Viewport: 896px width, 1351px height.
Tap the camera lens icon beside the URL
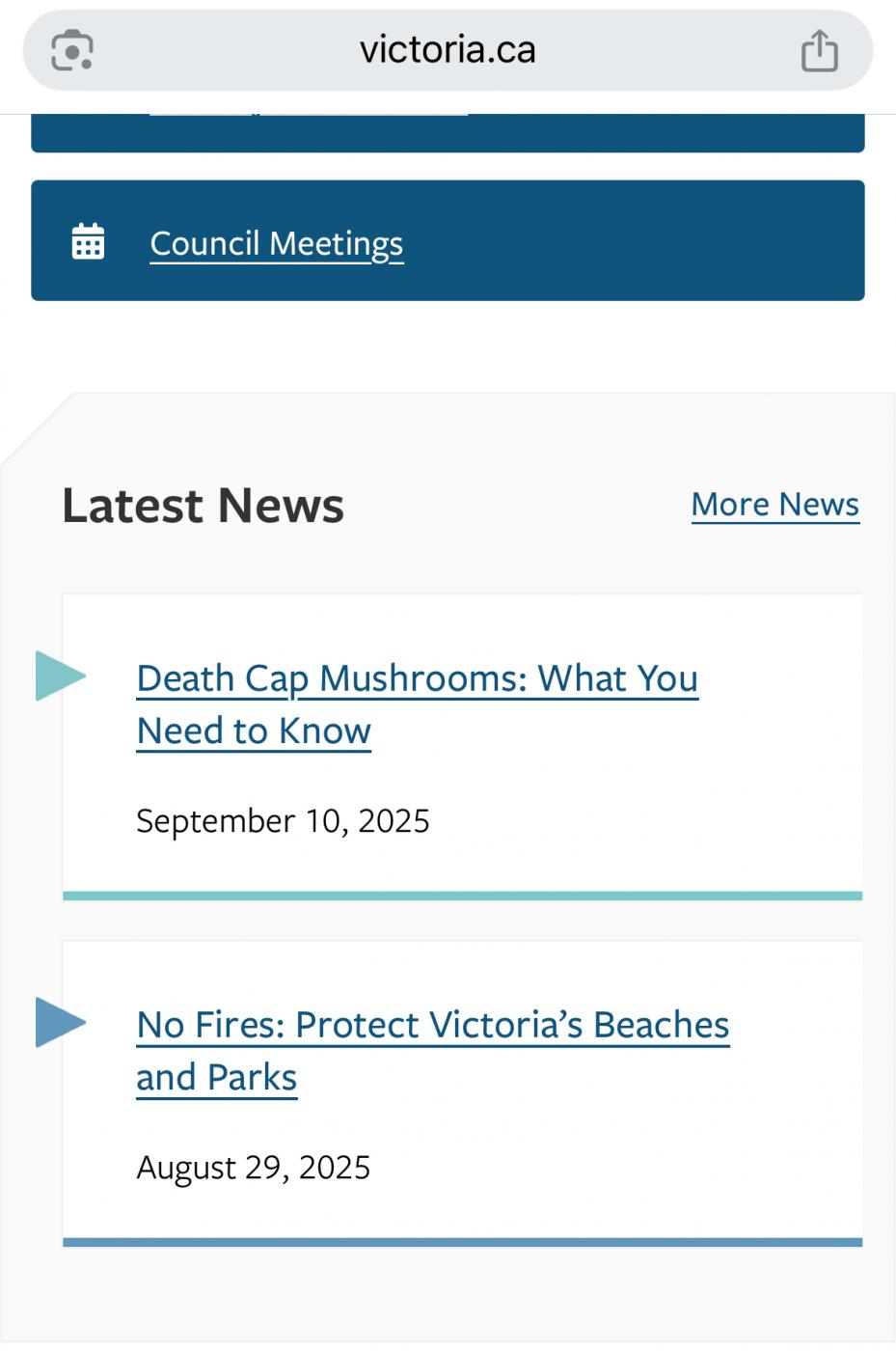(72, 50)
